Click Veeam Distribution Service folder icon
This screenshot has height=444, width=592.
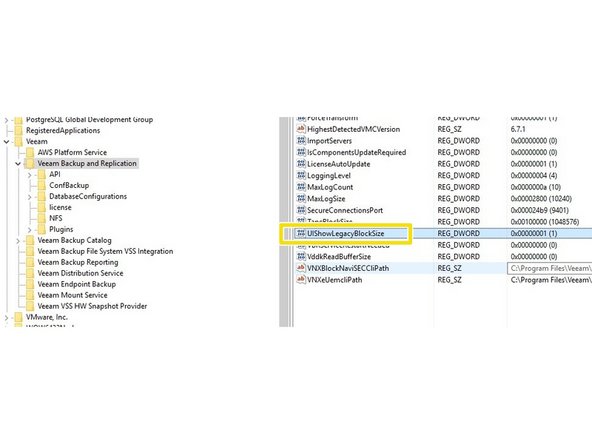(30, 273)
